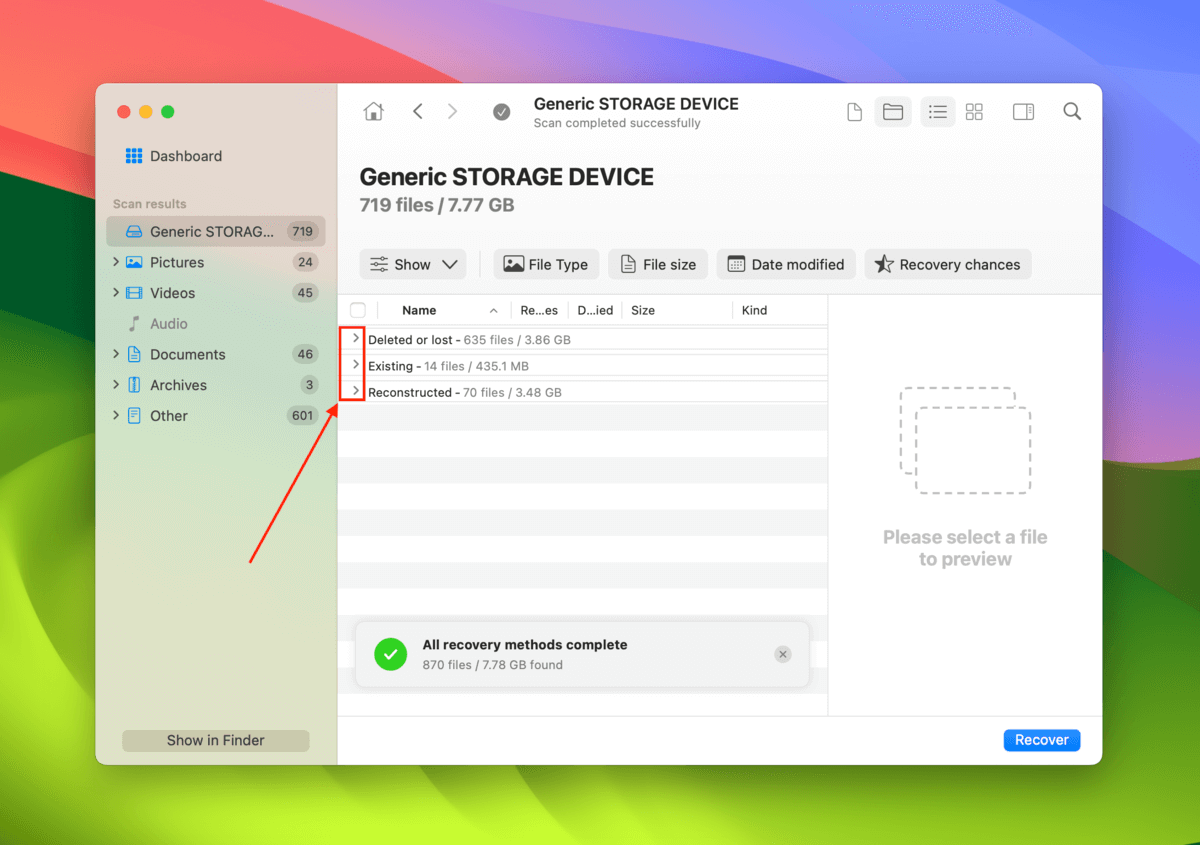The width and height of the screenshot is (1200, 845).
Task: Expand the Deleted or lost group
Action: pos(356,339)
